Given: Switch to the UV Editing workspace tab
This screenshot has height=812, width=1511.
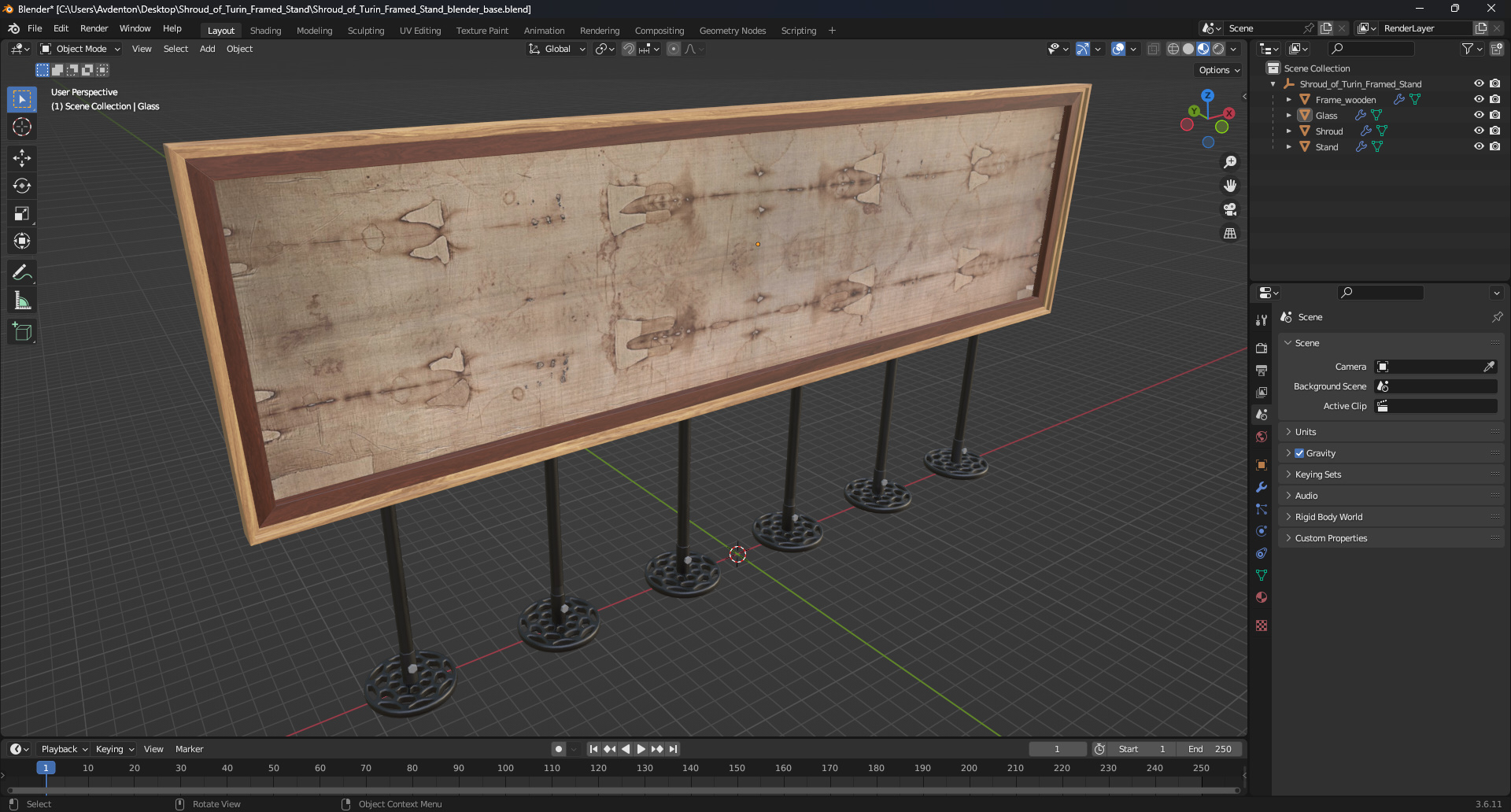Looking at the screenshot, I should click(420, 31).
